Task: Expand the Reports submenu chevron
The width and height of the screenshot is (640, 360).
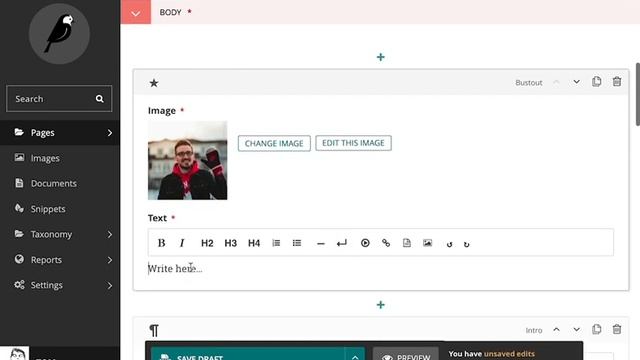Action: pyautogui.click(x=110, y=260)
